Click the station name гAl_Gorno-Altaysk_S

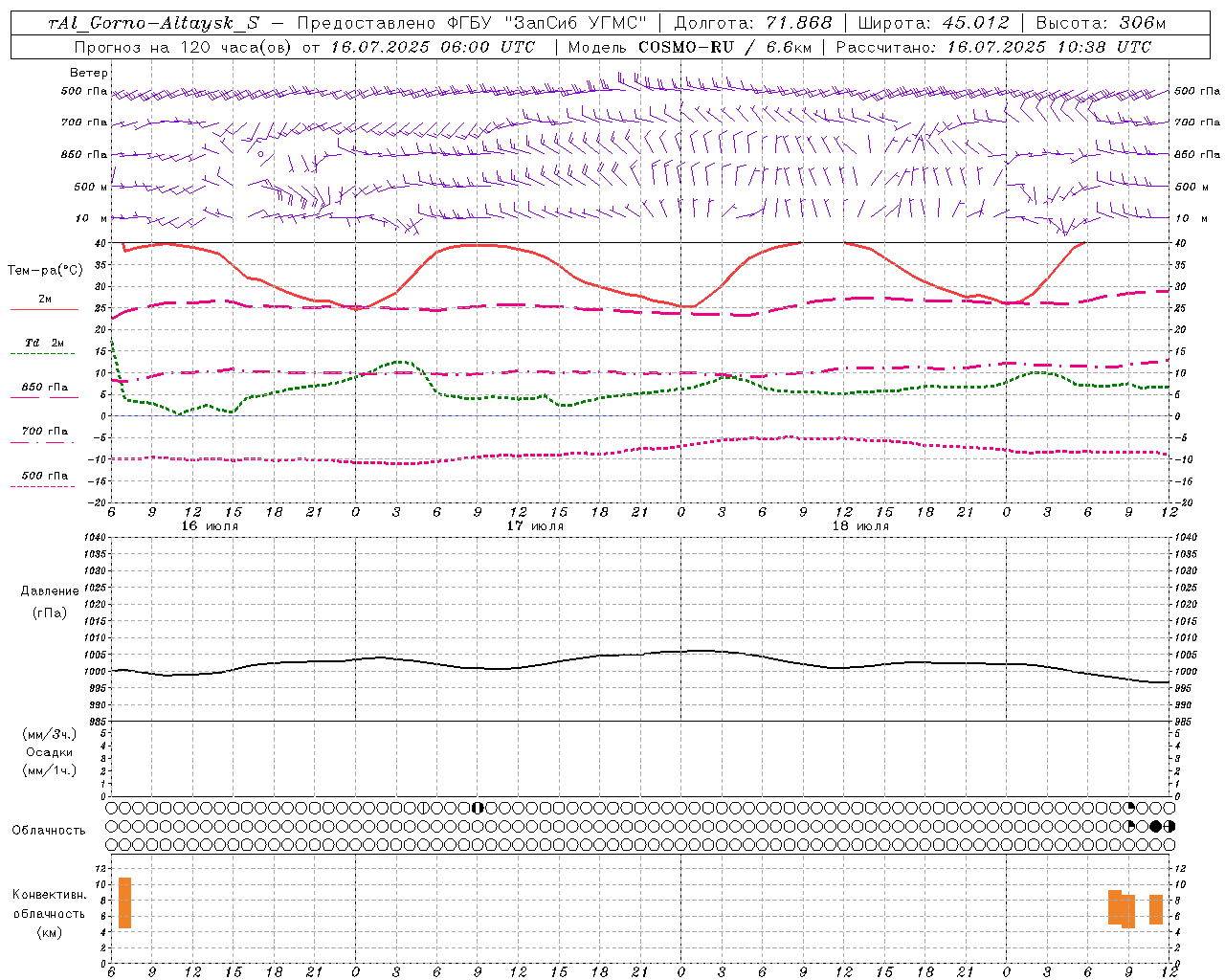pos(153,23)
